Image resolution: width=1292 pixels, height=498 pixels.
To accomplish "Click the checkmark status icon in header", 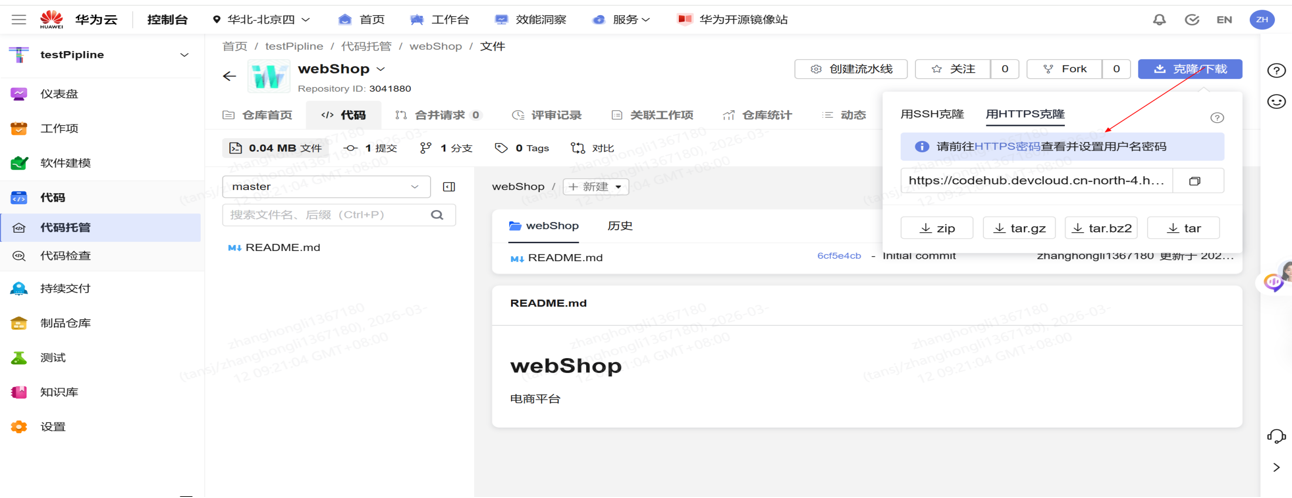I will [1192, 19].
